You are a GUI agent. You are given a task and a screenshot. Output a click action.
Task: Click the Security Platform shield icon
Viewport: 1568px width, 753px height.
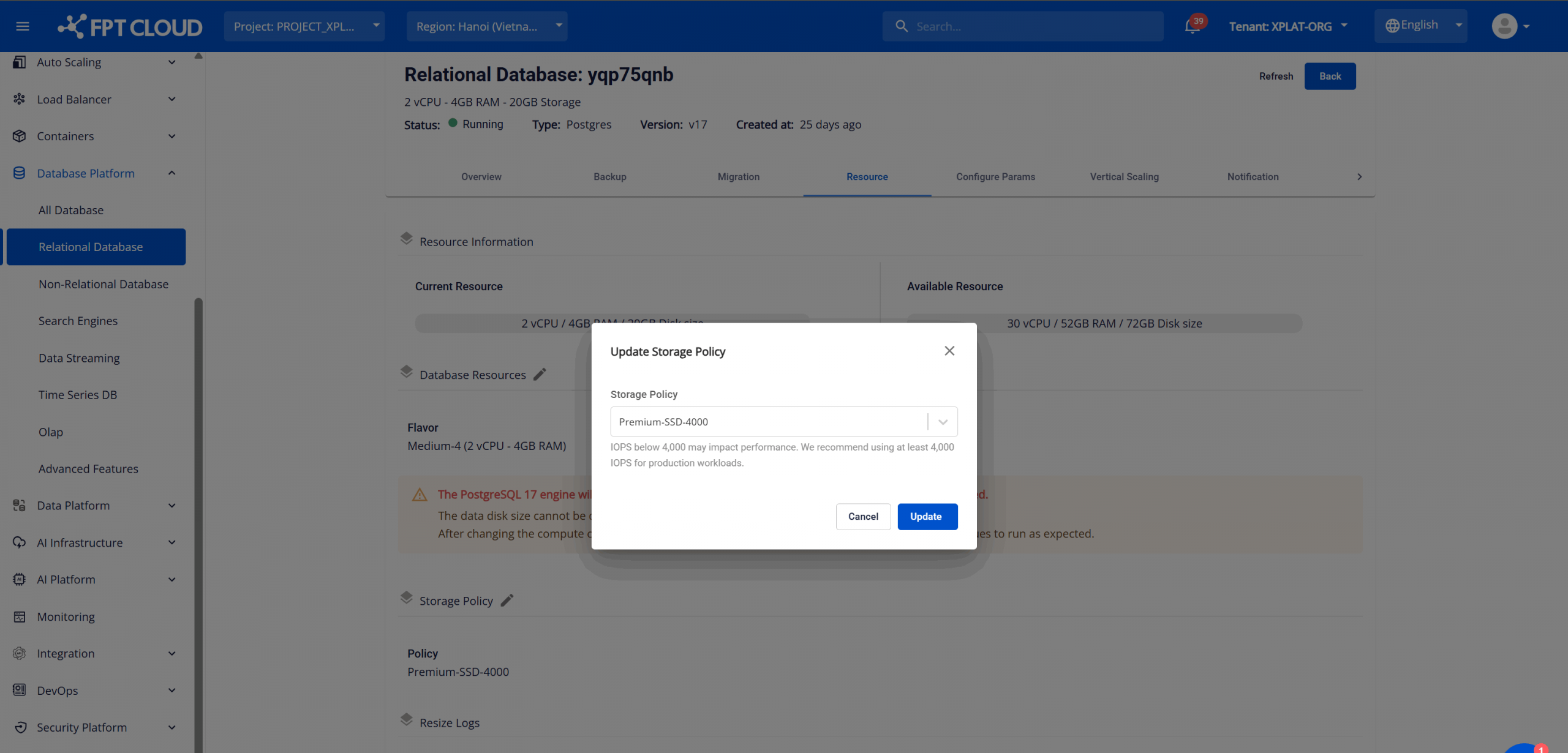pyautogui.click(x=20, y=727)
